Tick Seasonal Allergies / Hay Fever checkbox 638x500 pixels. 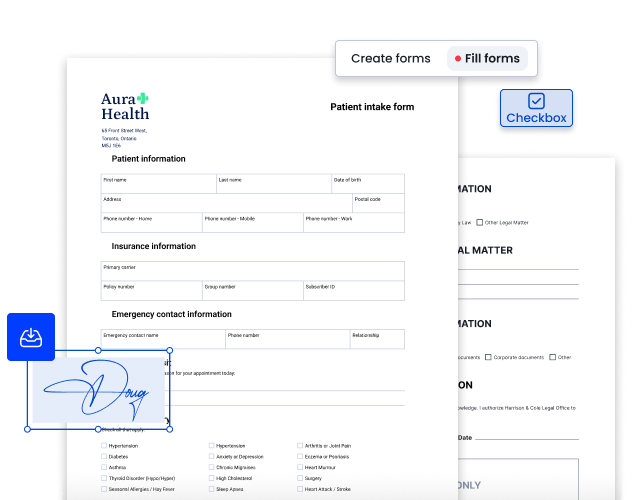point(104,489)
